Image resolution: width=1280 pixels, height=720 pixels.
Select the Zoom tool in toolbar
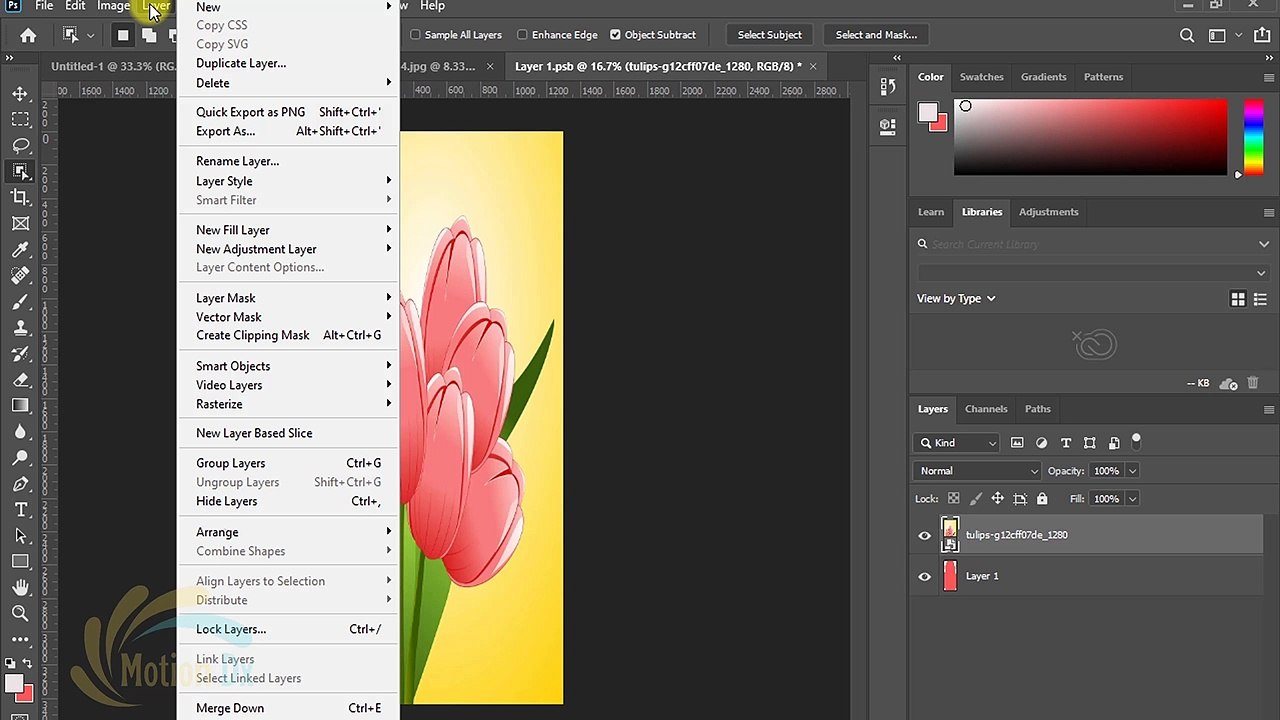click(x=20, y=614)
